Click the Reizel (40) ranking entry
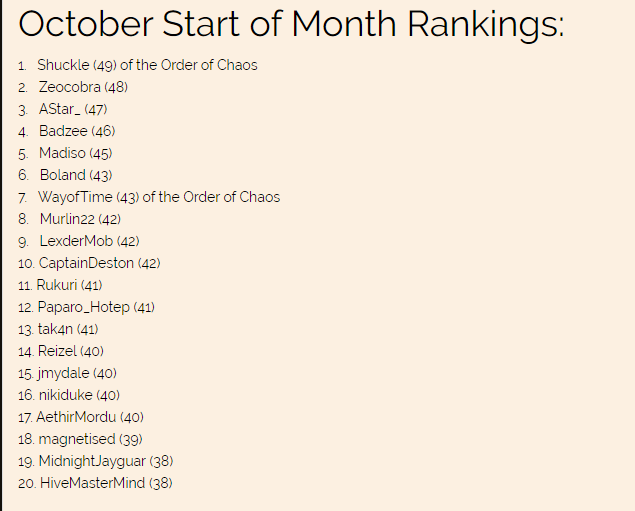 pos(70,351)
